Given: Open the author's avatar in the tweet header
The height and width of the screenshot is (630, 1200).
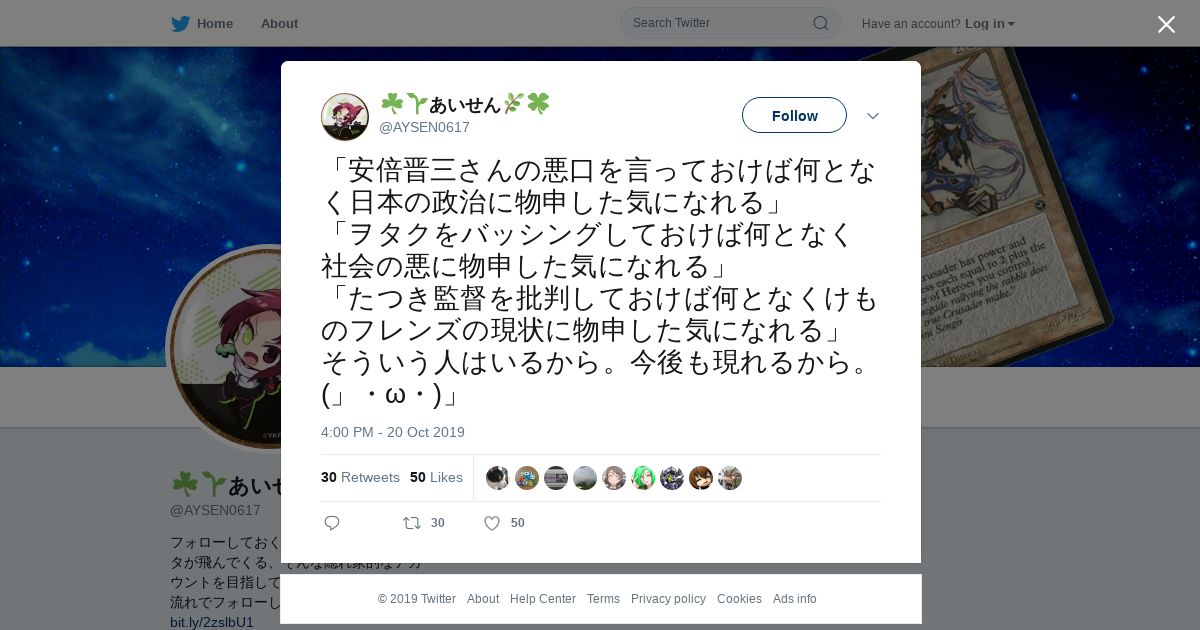Looking at the screenshot, I should [x=345, y=117].
